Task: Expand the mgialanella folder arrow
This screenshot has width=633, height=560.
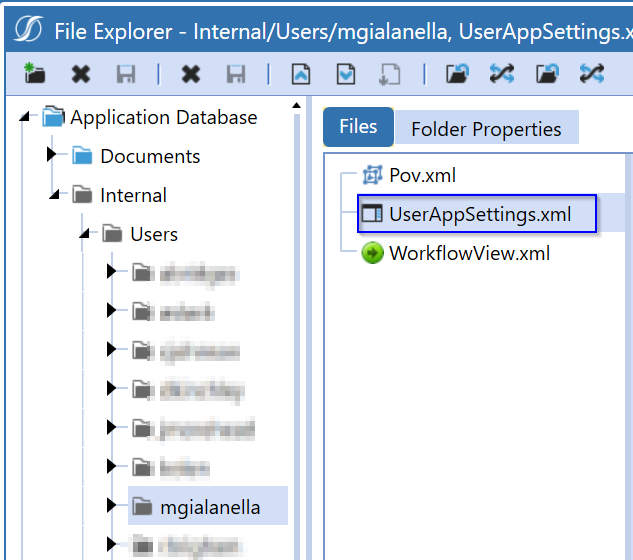Action: point(111,505)
